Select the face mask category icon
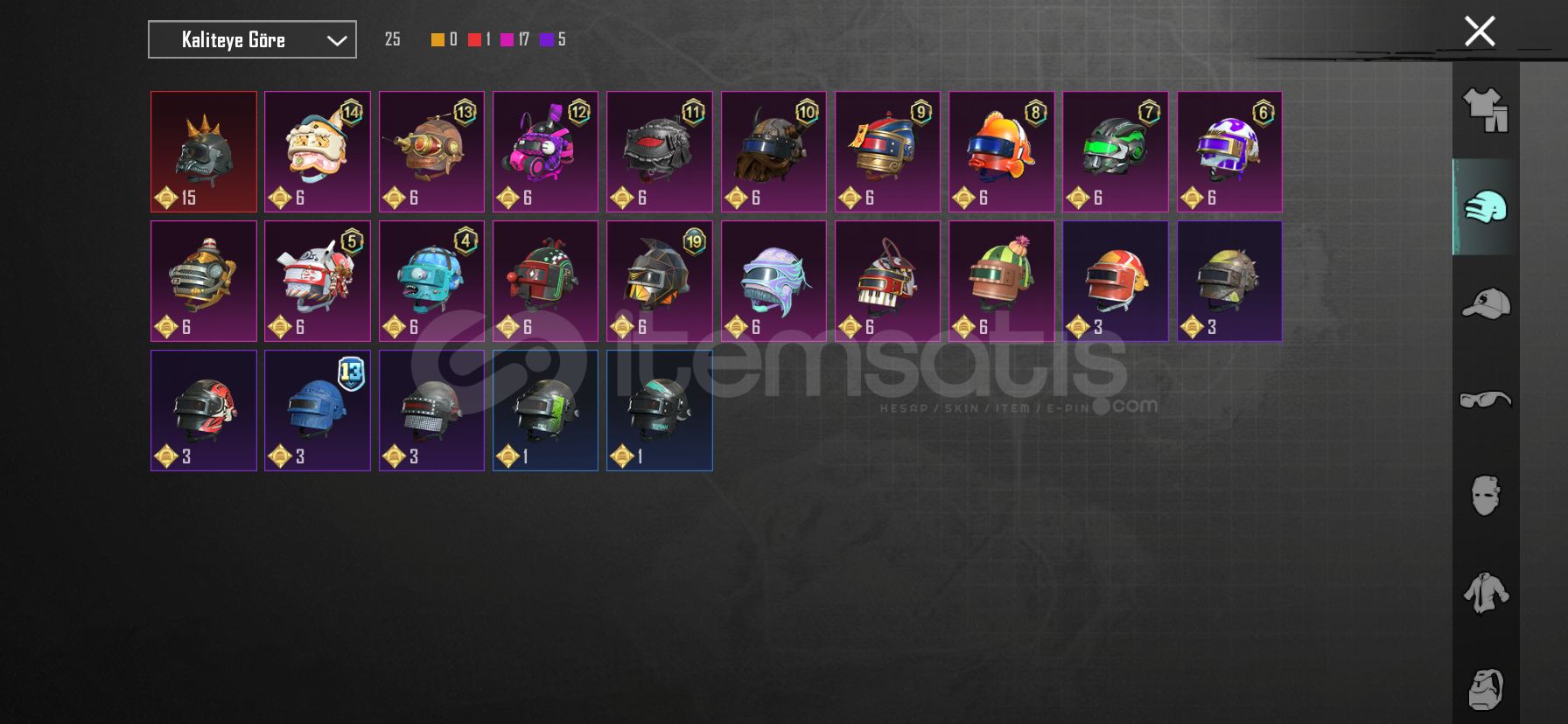The width and height of the screenshot is (1568, 724). (x=1486, y=496)
